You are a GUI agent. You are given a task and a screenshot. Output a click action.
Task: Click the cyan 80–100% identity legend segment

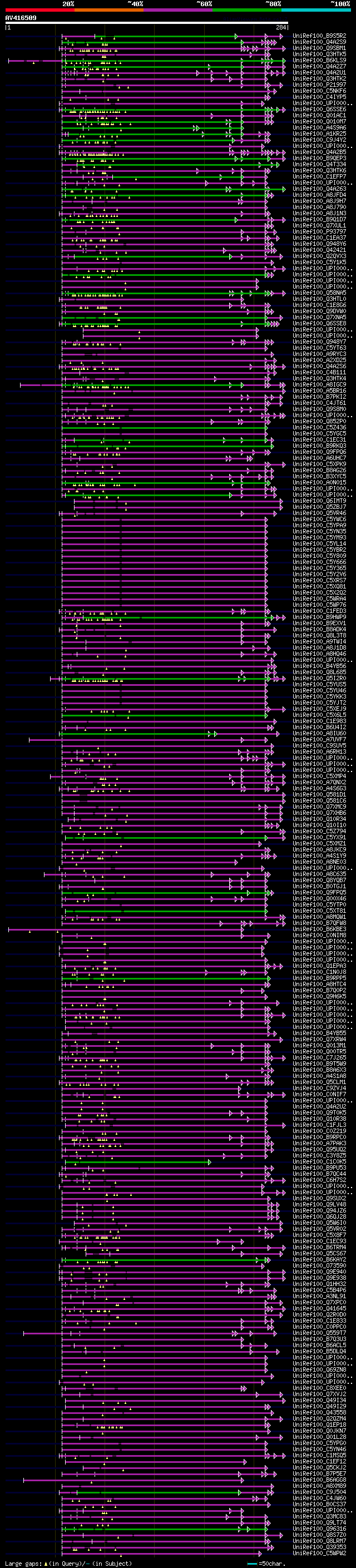(315, 11)
